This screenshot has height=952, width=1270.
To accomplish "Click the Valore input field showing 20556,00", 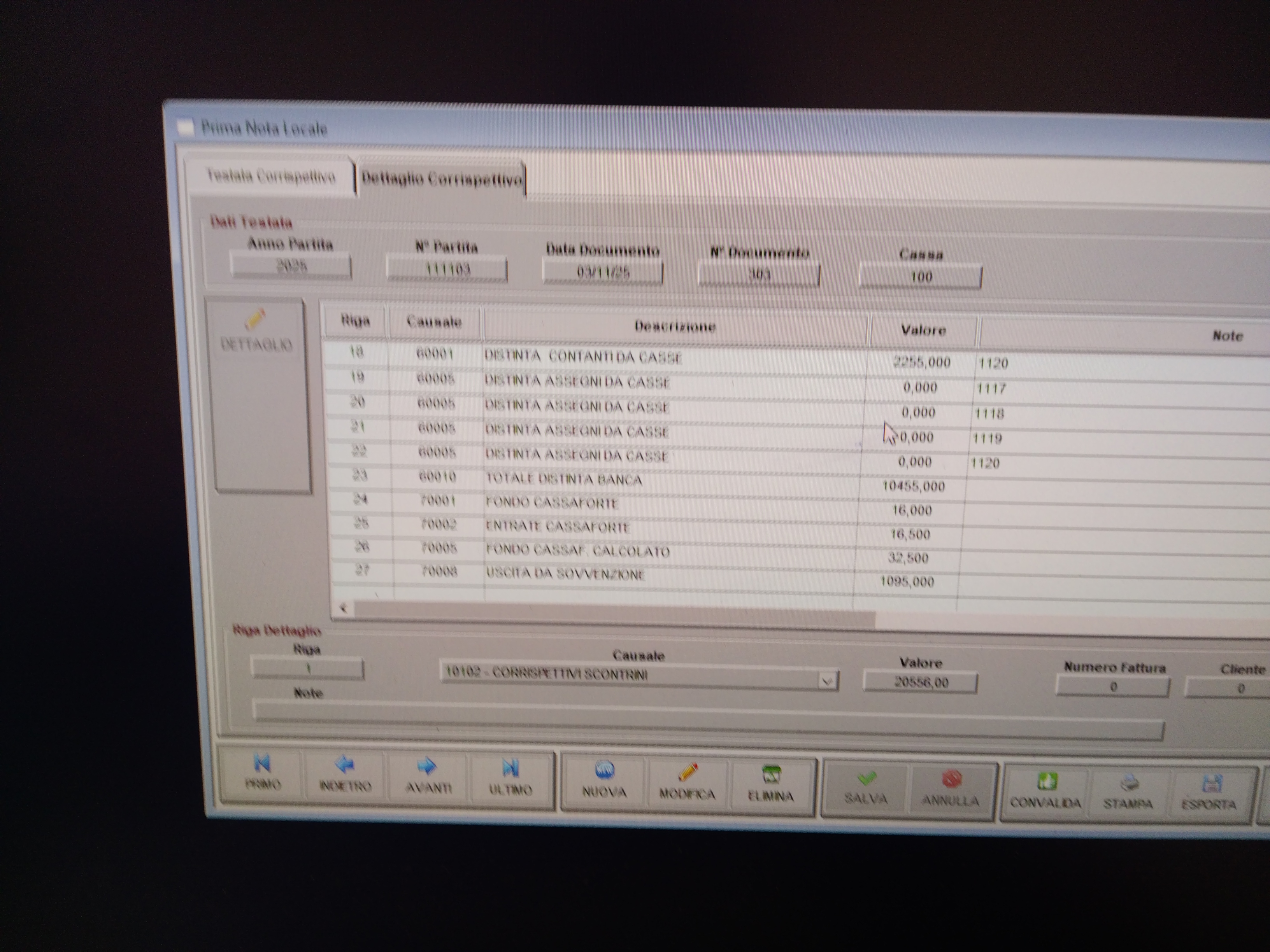I will tap(920, 682).
